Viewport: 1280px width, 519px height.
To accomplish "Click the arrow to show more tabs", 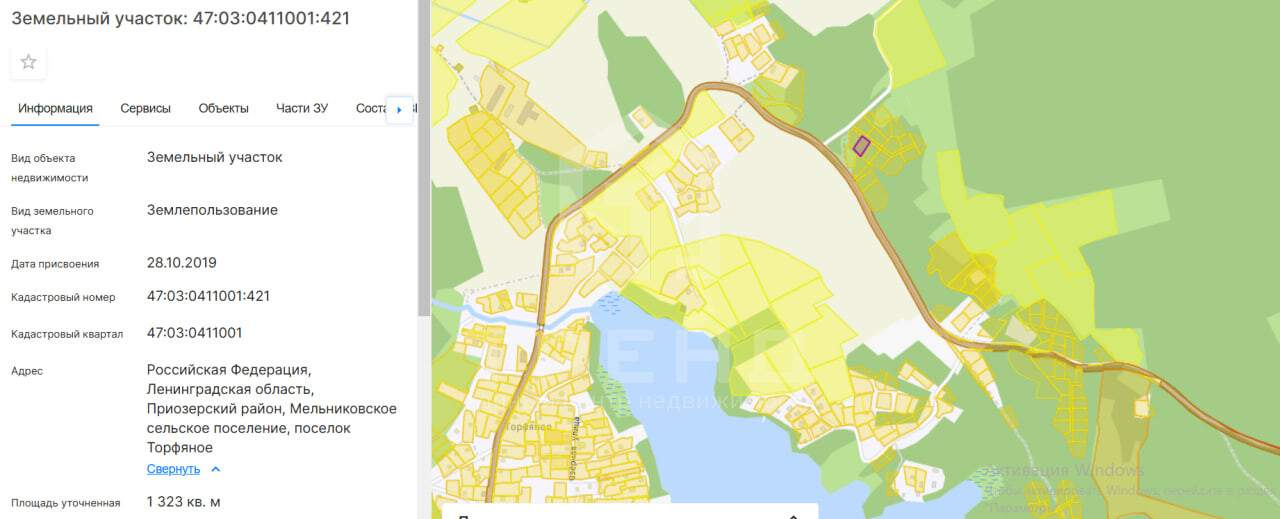I will pos(400,109).
